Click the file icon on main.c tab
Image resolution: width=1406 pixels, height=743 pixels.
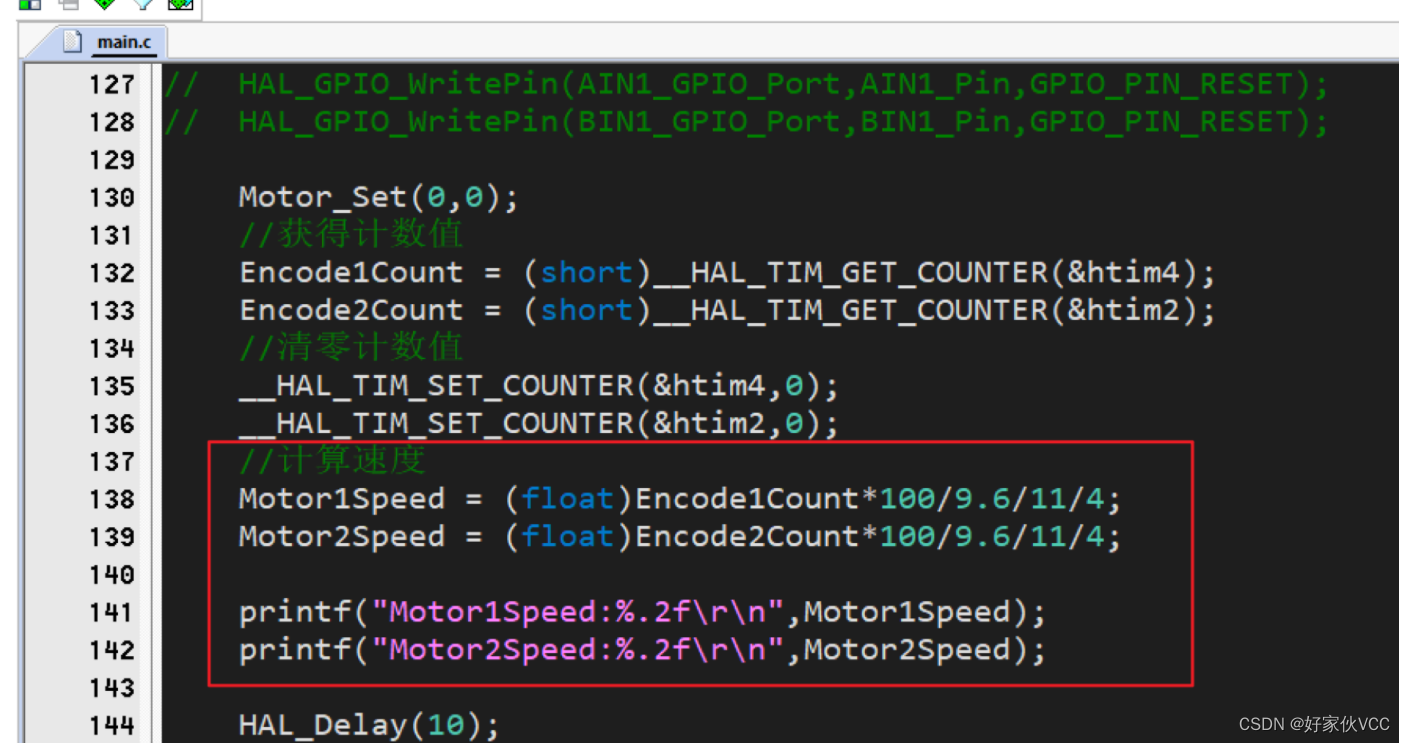(72, 42)
